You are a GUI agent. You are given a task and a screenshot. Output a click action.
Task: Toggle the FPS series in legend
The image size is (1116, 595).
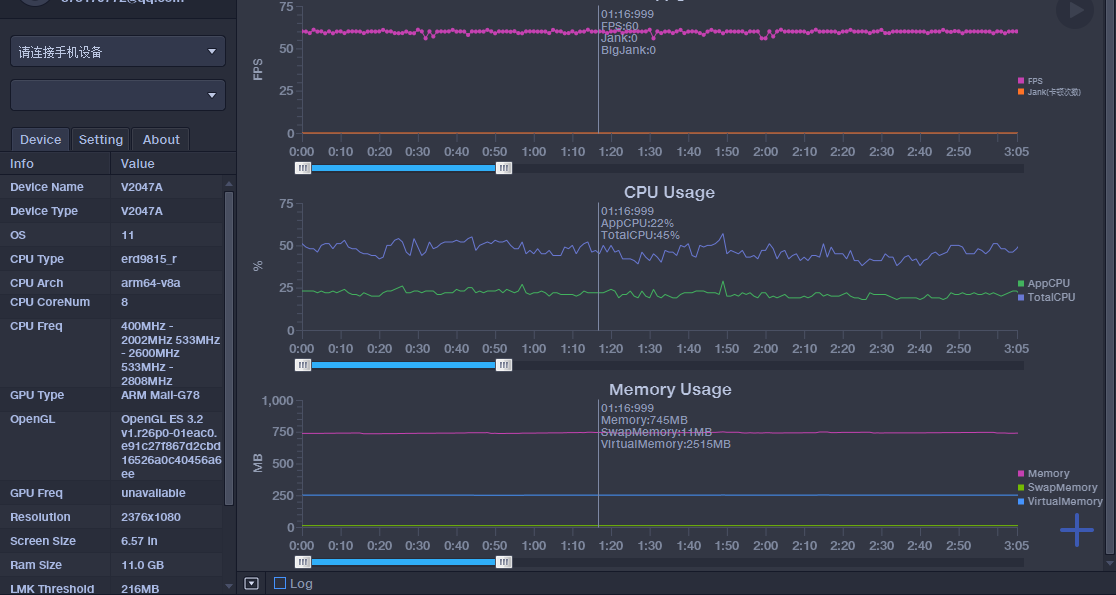(1021, 81)
